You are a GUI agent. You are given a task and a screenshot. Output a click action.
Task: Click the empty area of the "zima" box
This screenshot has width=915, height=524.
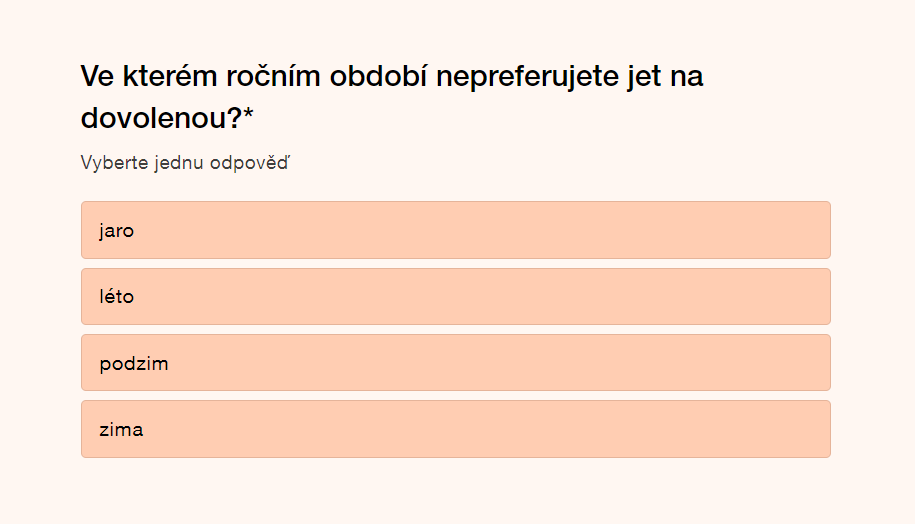500,430
